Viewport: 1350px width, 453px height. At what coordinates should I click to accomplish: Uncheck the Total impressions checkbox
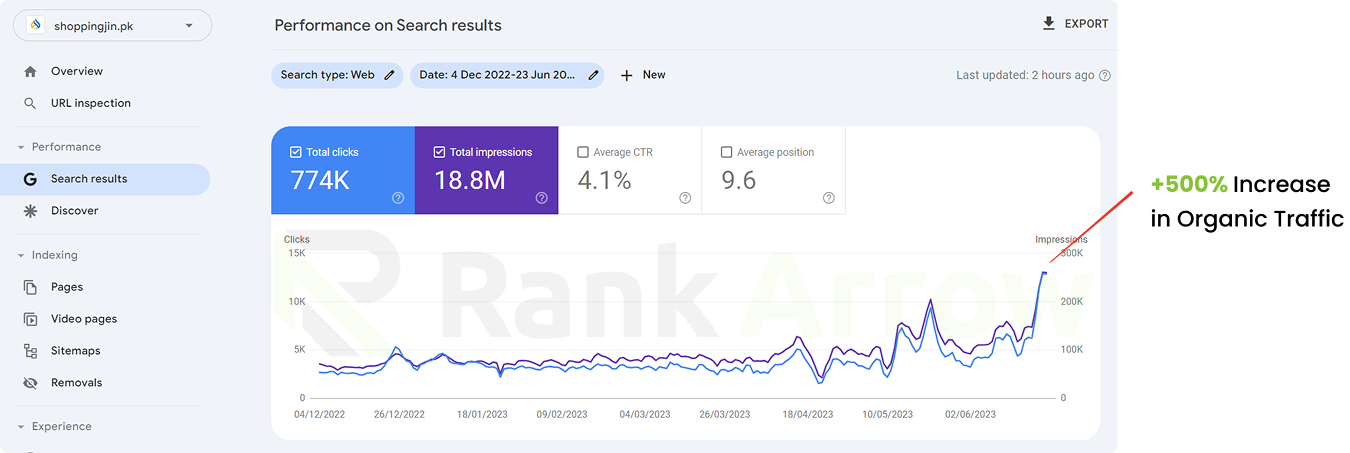tap(439, 152)
